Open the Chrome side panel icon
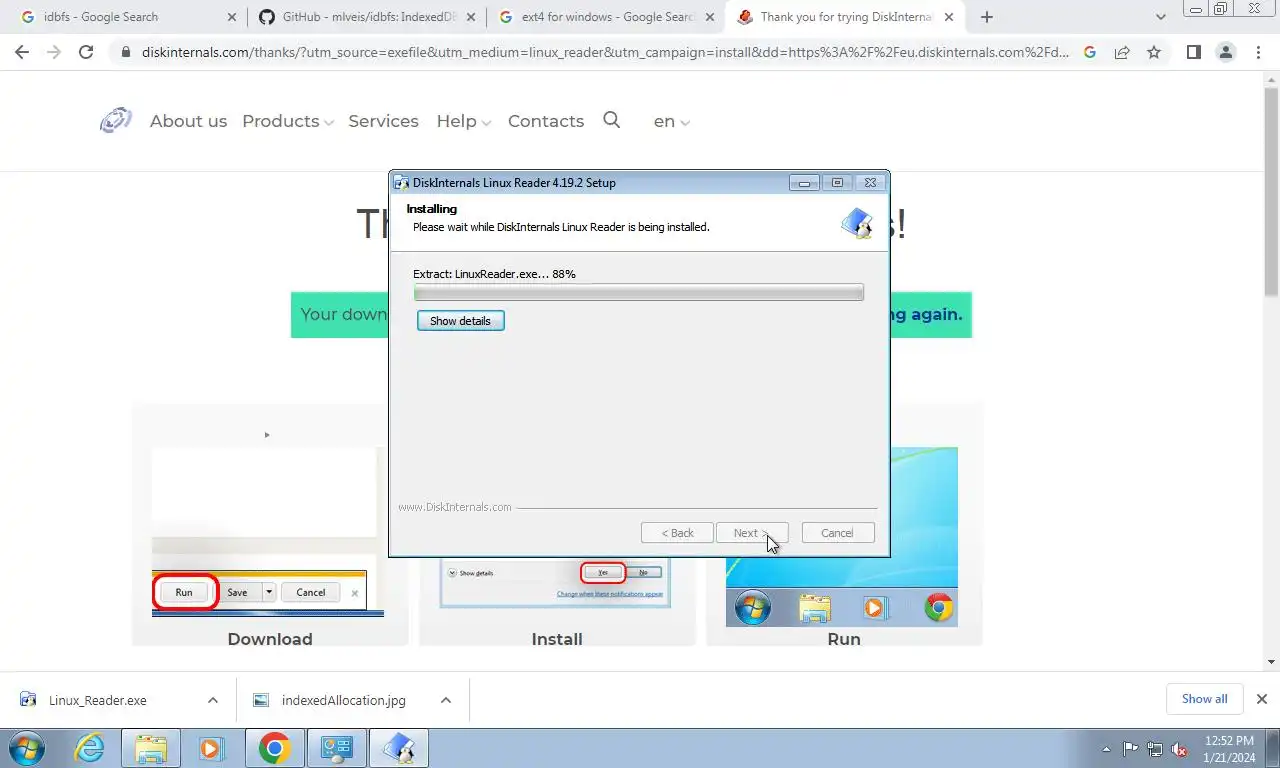The image size is (1280, 768). pyautogui.click(x=1193, y=52)
